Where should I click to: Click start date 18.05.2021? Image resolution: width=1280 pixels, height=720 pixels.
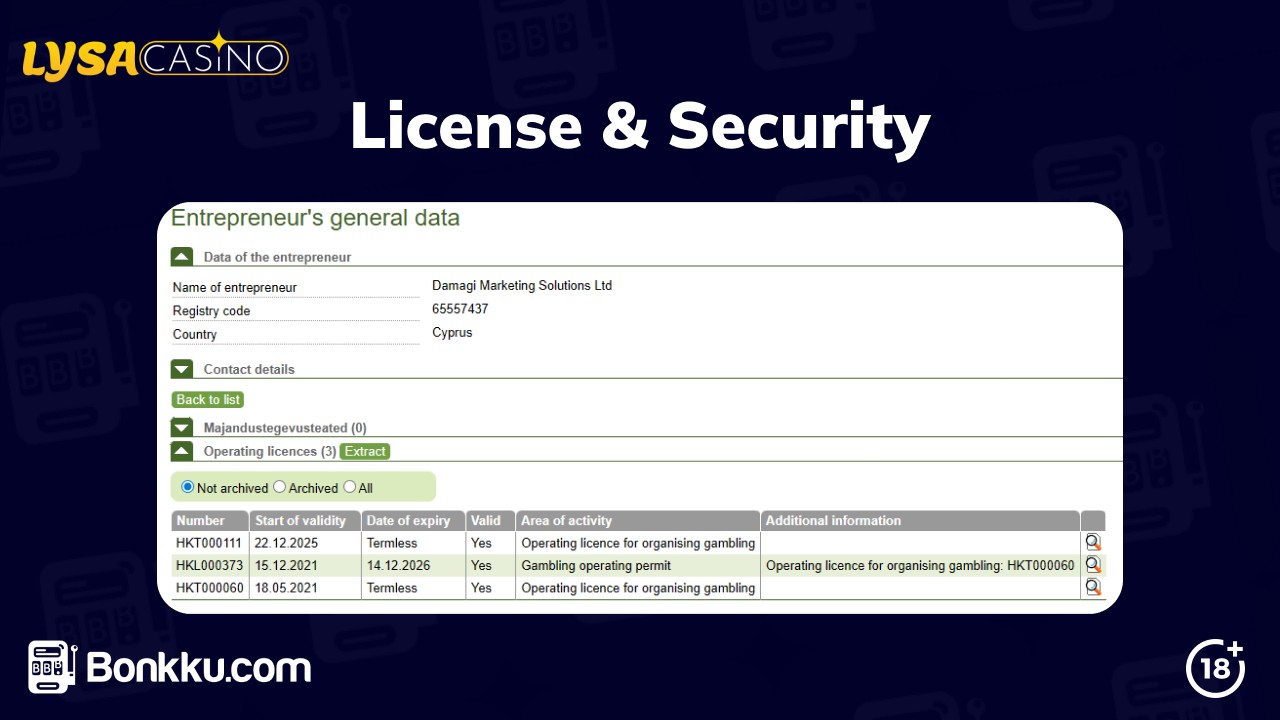(286, 588)
